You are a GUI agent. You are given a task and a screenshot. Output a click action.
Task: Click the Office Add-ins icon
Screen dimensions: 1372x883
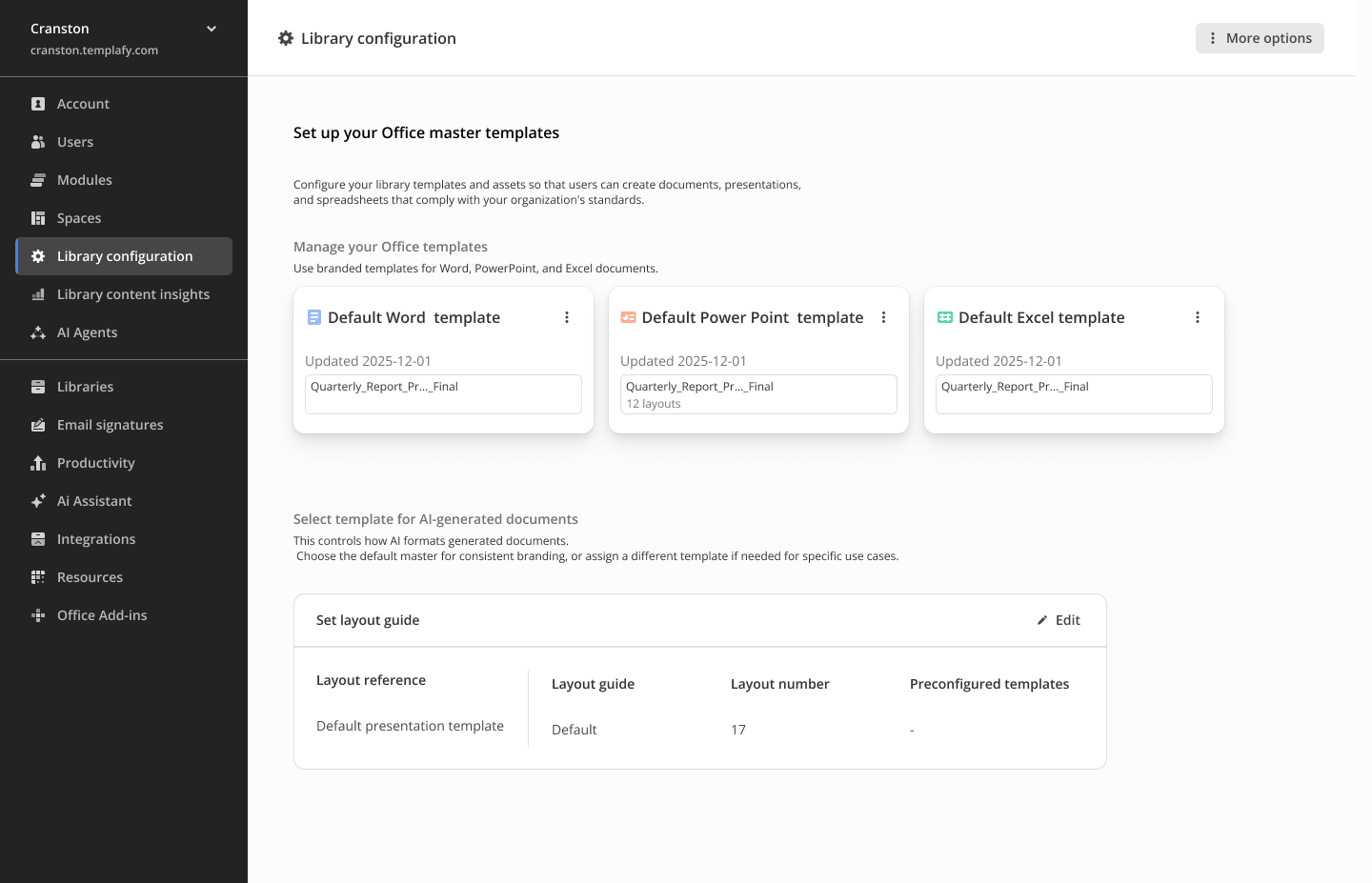click(x=38, y=615)
